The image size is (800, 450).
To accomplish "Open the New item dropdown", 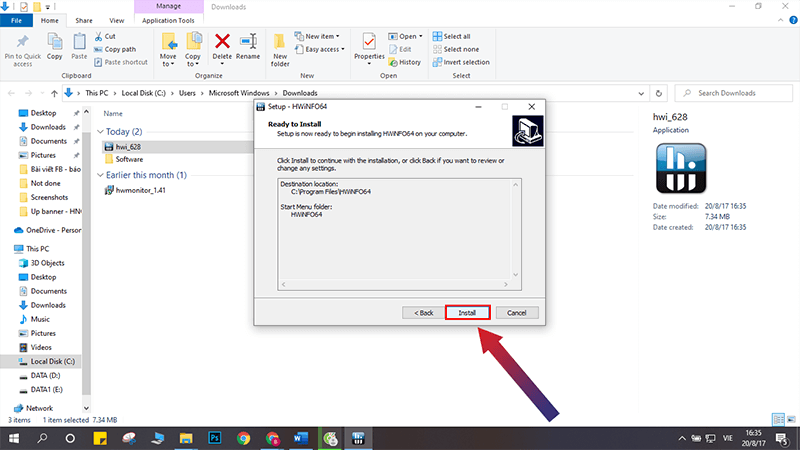I will point(317,36).
